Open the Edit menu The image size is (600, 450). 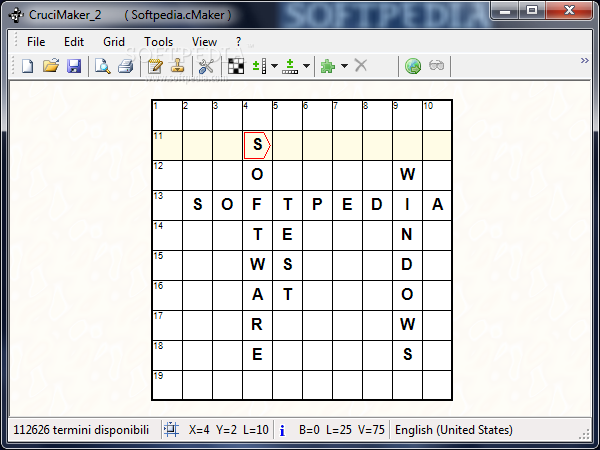pos(73,42)
